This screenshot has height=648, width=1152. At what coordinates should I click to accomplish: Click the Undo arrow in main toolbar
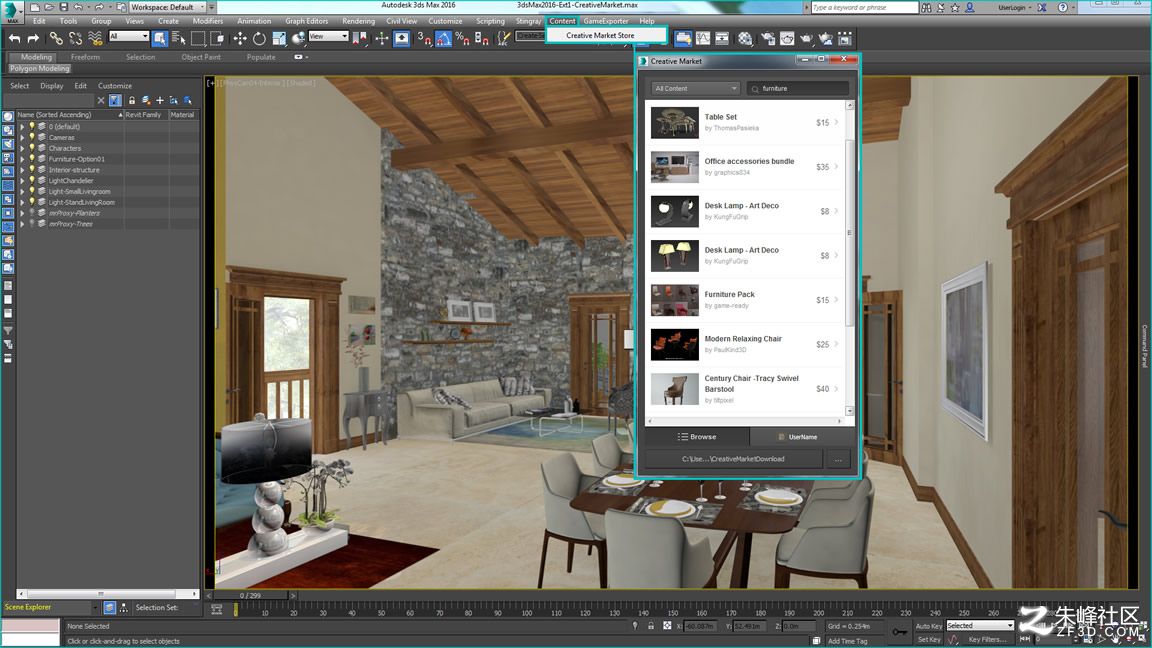coord(15,38)
